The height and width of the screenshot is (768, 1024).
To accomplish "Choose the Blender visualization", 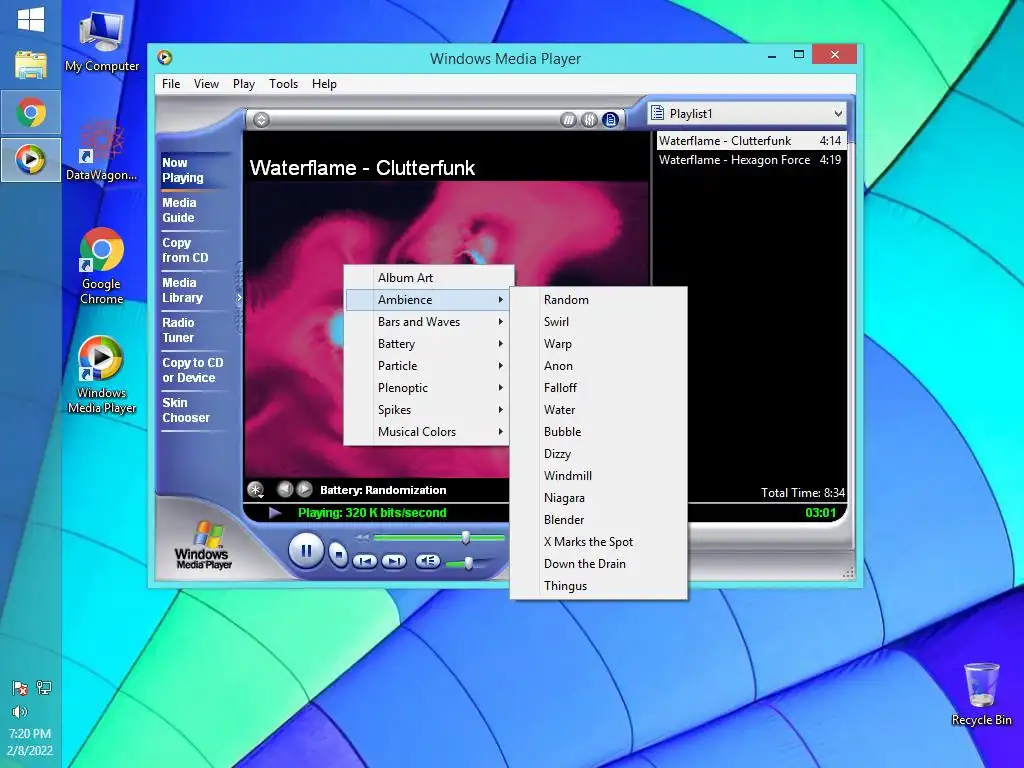I will tap(598, 520).
